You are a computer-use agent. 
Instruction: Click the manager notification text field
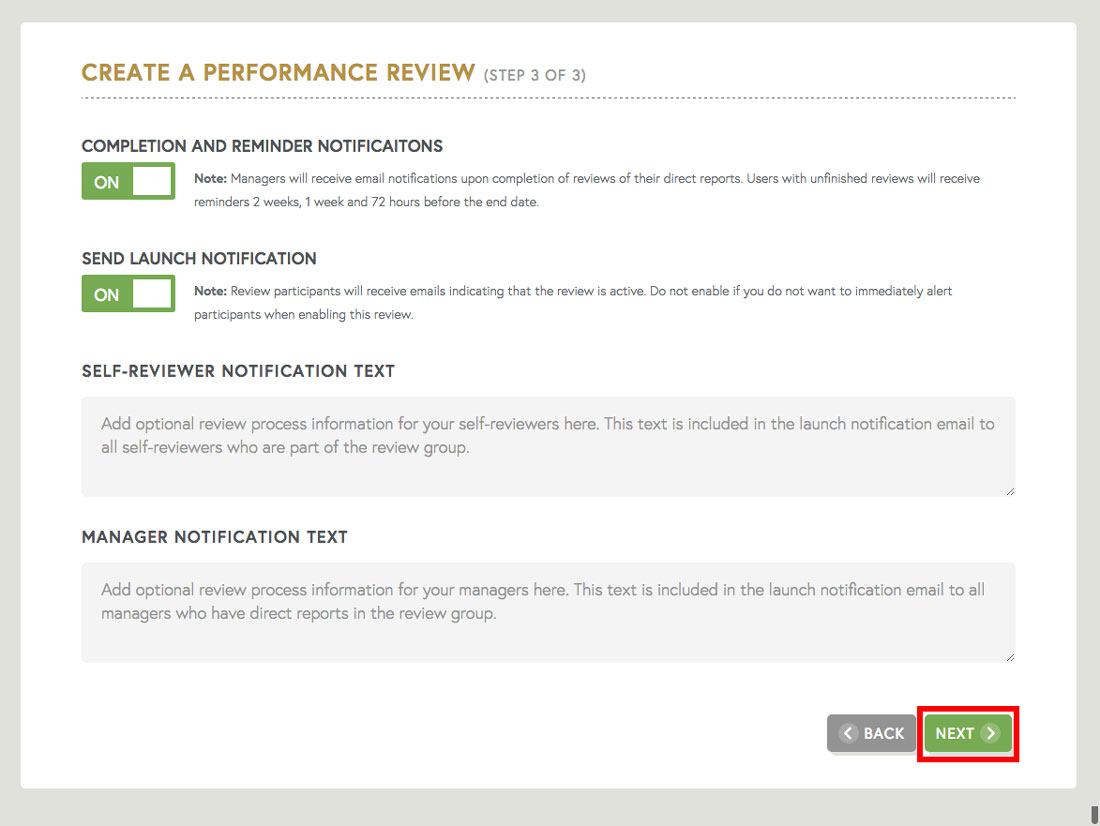point(547,612)
